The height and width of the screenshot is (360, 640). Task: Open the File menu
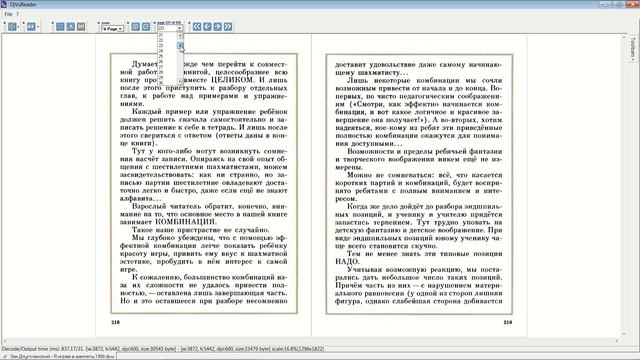point(8,14)
